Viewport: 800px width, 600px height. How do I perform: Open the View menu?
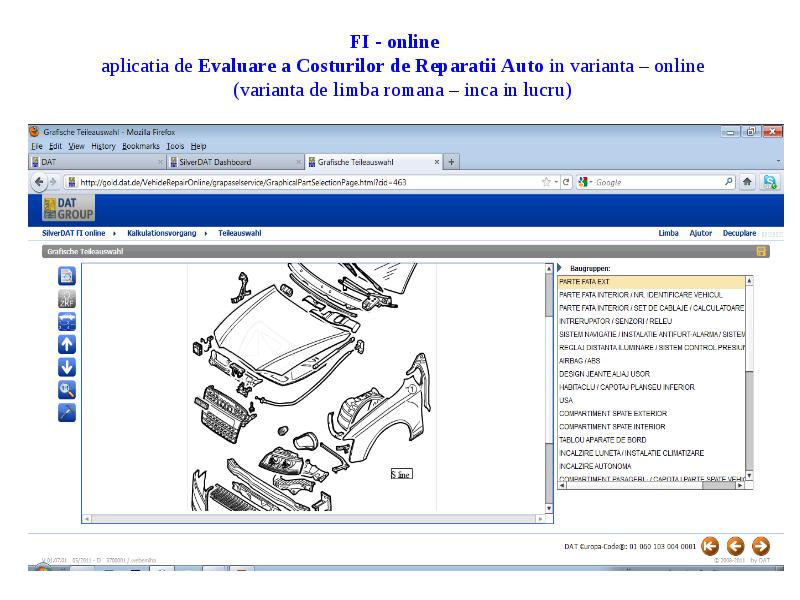click(77, 146)
